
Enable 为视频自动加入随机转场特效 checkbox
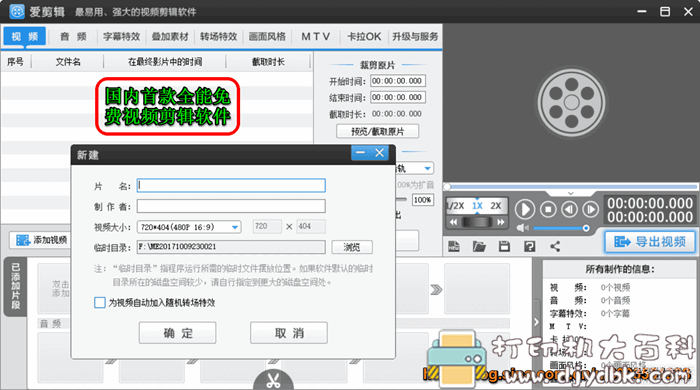tap(100, 303)
